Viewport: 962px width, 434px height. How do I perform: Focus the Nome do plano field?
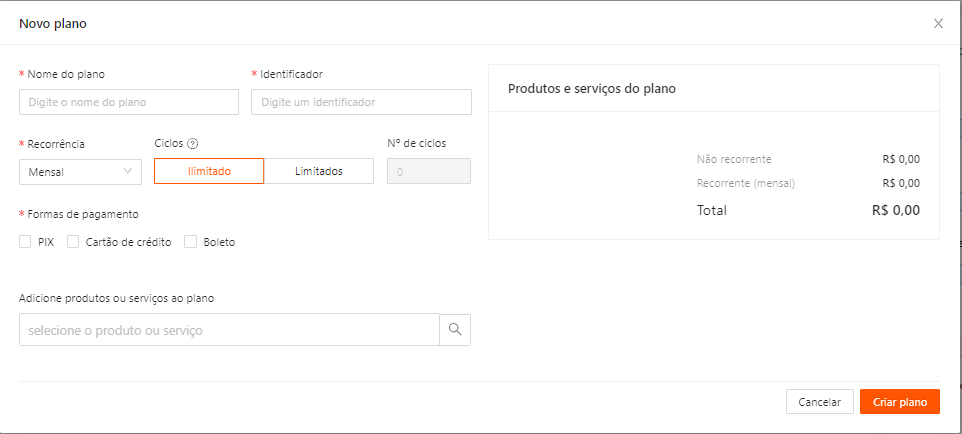coord(129,102)
